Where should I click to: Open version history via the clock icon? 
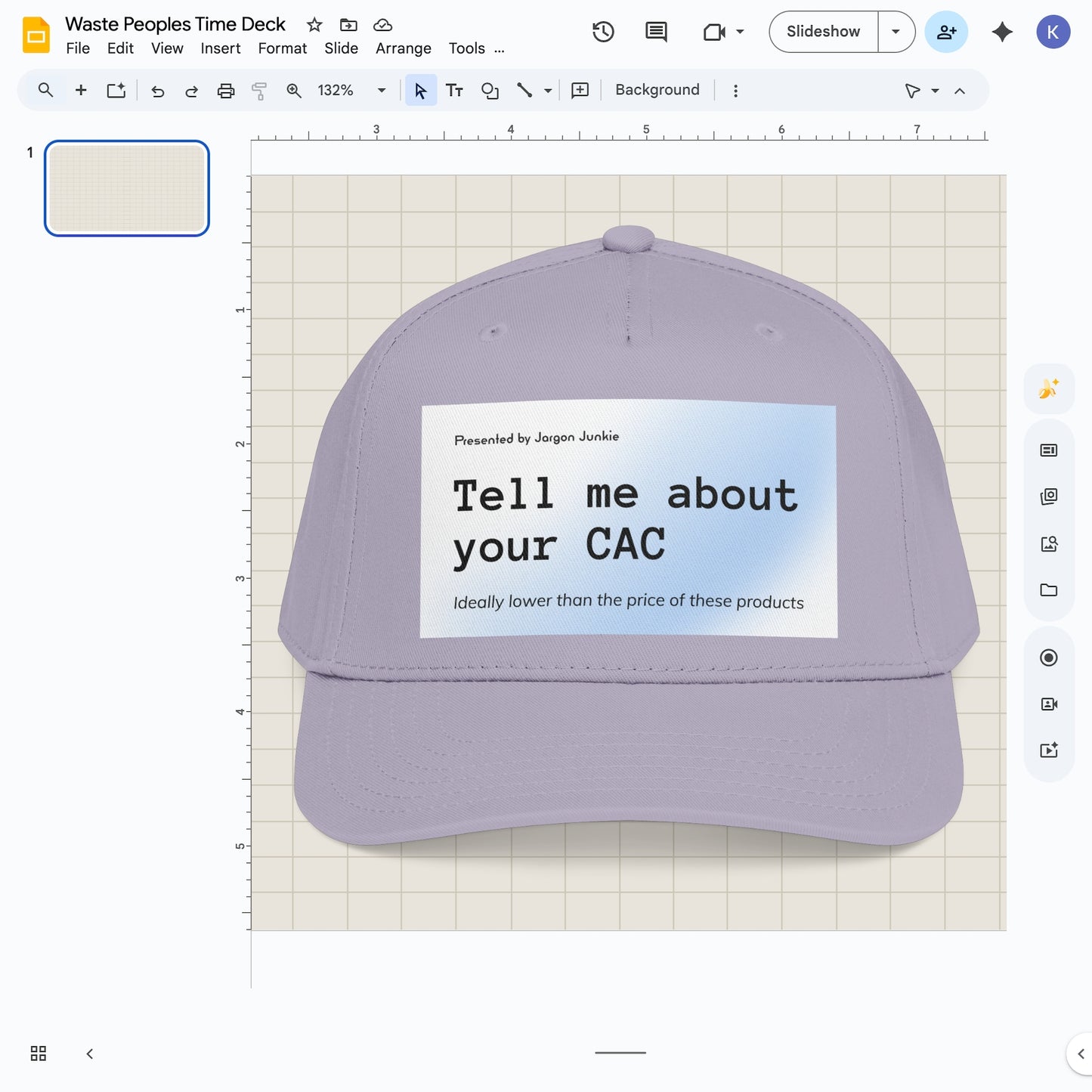coord(602,32)
